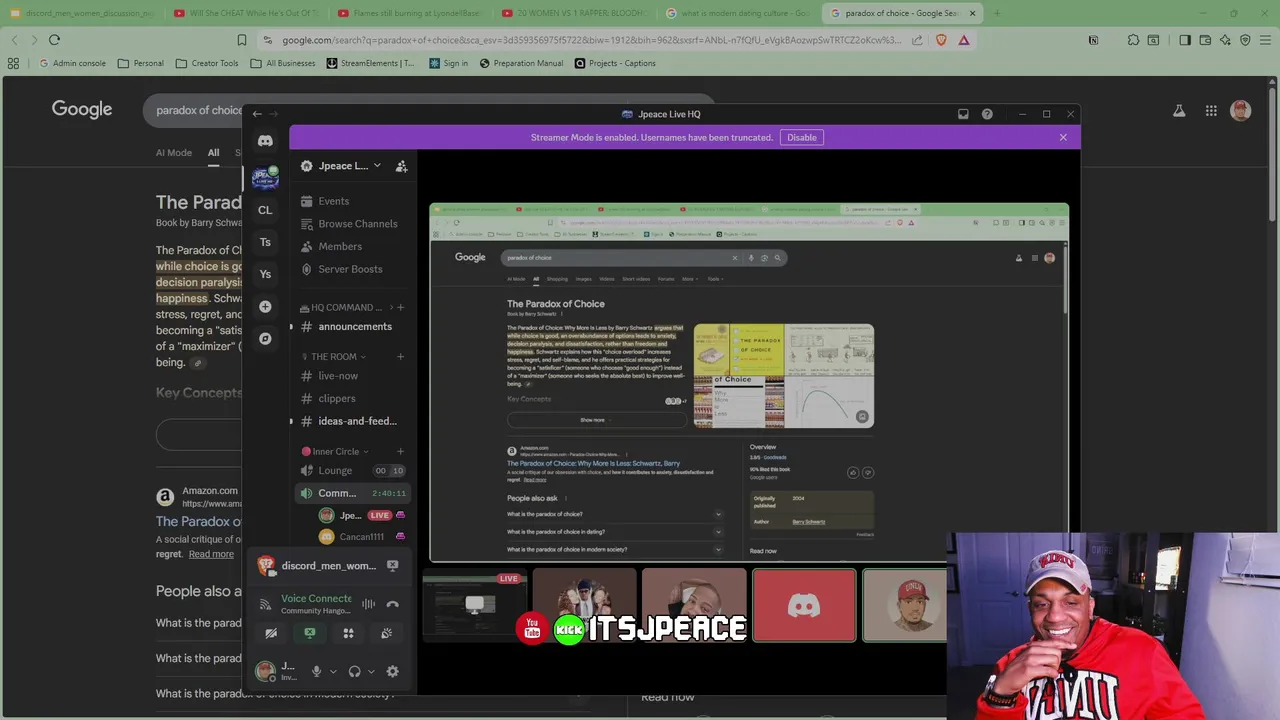Collapse THE ROOM category
The width and height of the screenshot is (1280, 720).
pos(334,356)
